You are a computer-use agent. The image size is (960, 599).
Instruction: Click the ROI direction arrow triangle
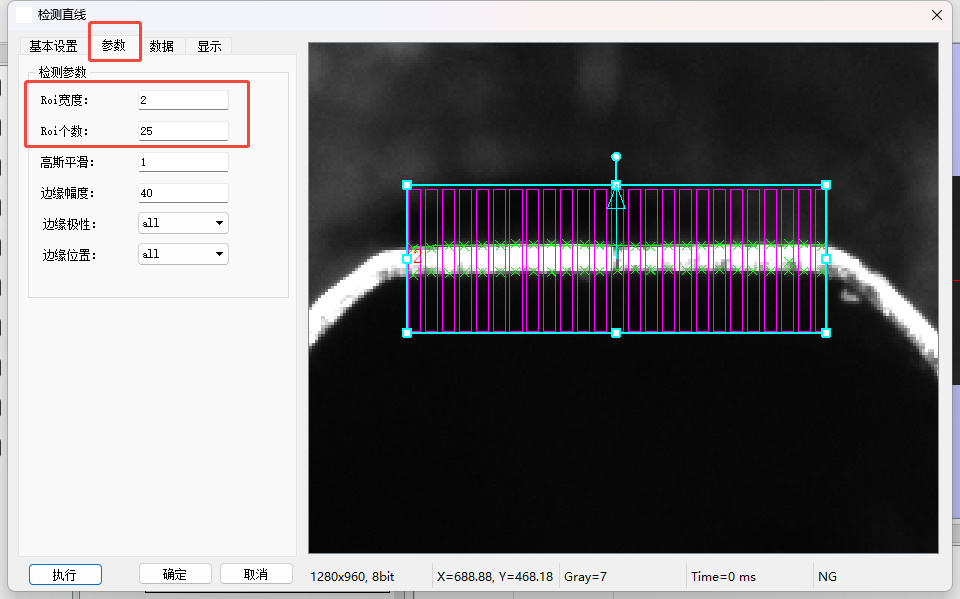616,199
